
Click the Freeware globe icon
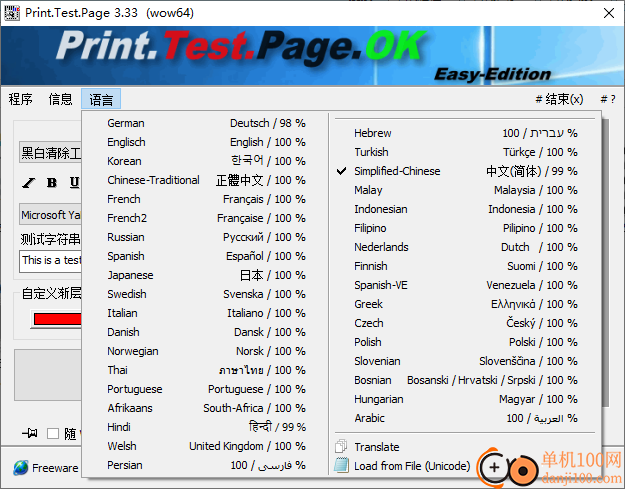21,467
